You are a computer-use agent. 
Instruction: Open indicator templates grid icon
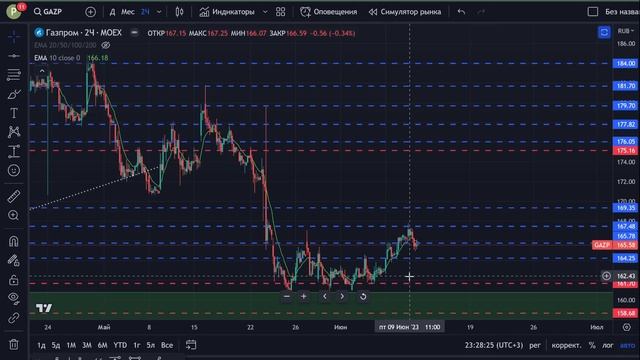click(x=280, y=12)
